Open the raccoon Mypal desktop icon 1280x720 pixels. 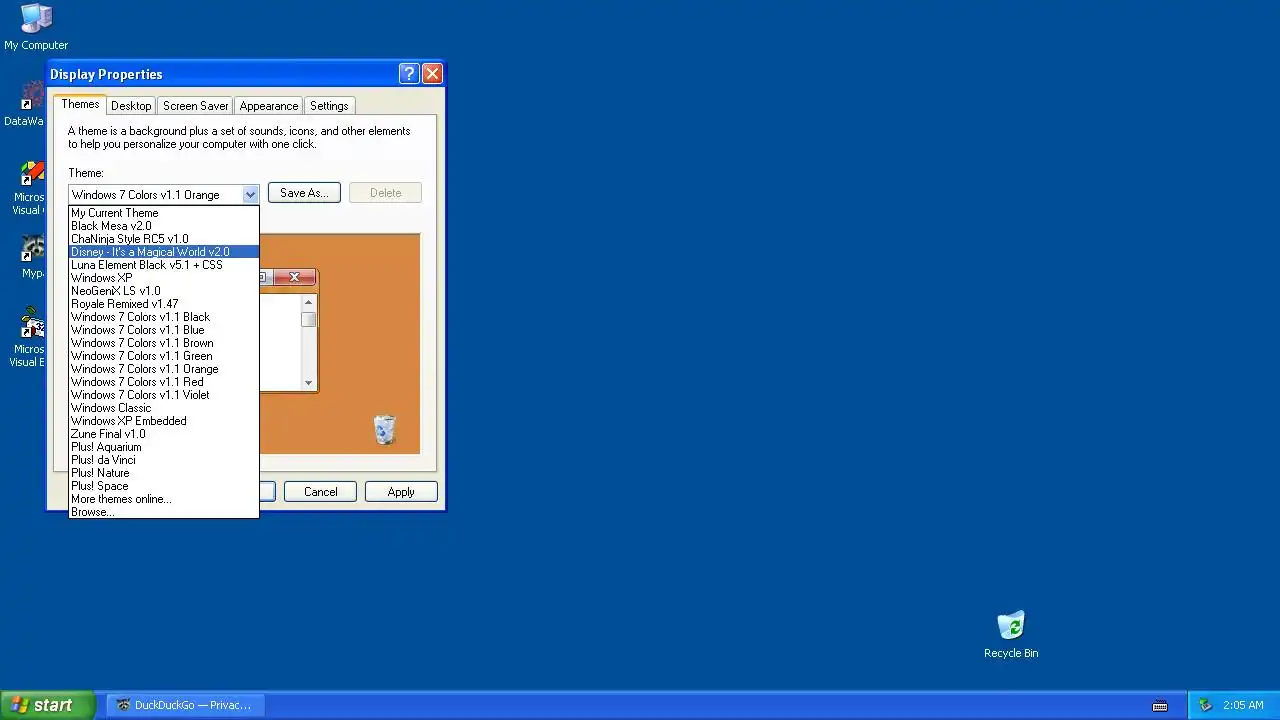[x=33, y=256]
